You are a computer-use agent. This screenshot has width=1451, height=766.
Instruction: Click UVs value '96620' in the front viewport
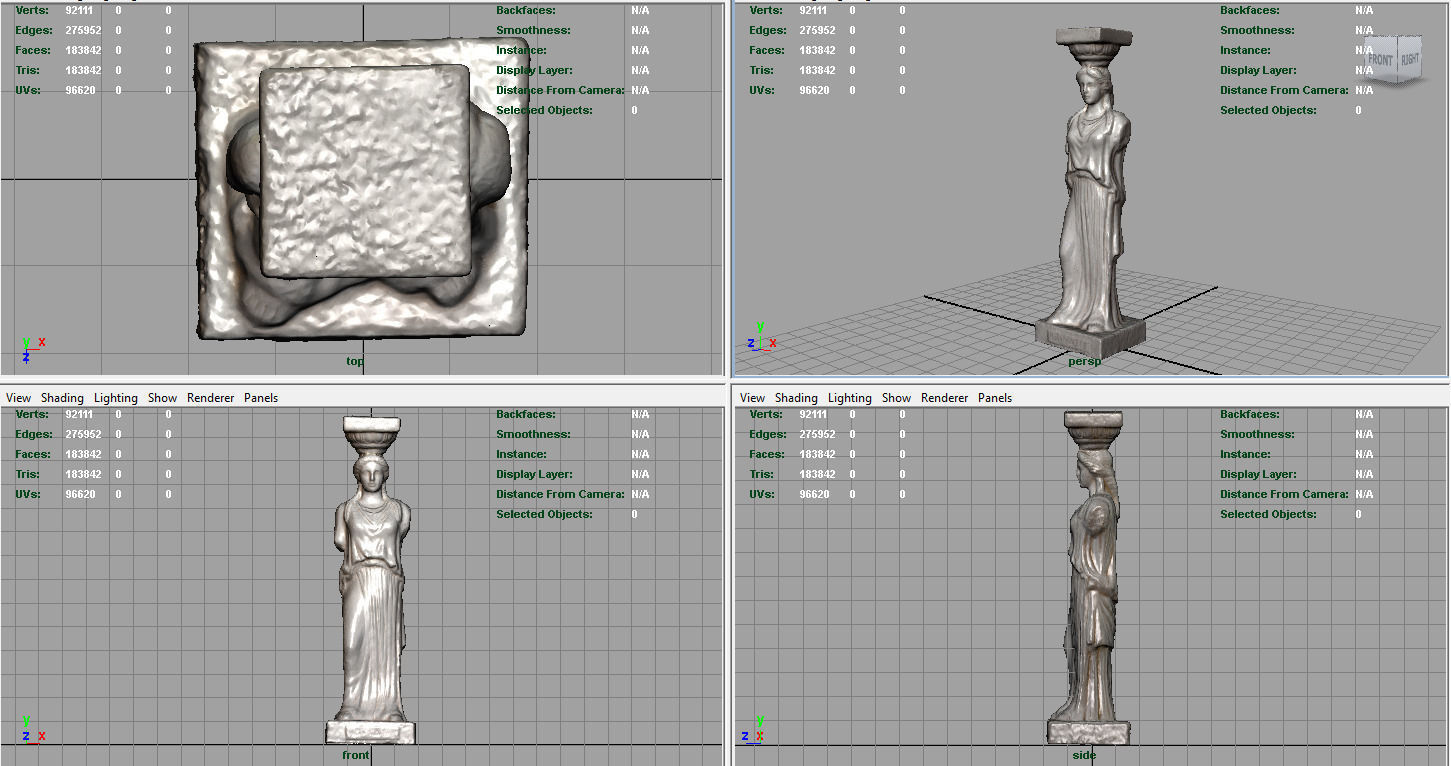tap(80, 494)
